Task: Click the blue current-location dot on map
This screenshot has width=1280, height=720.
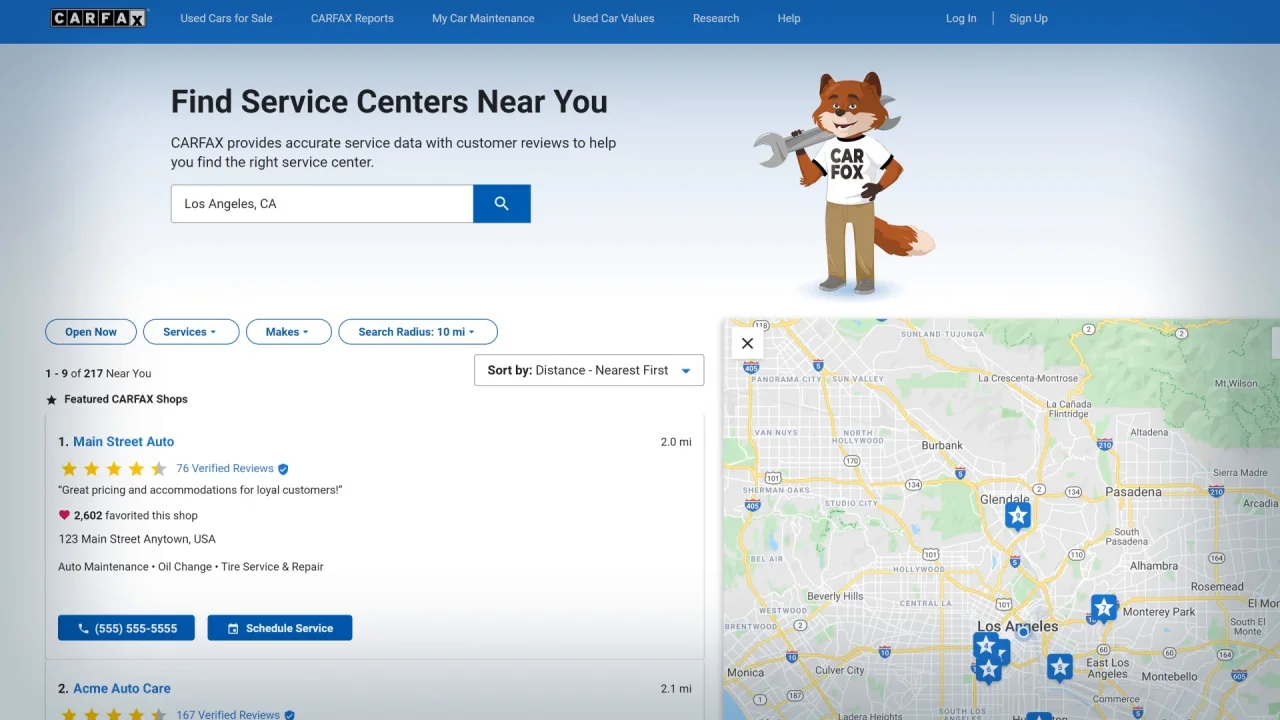Action: [1023, 632]
